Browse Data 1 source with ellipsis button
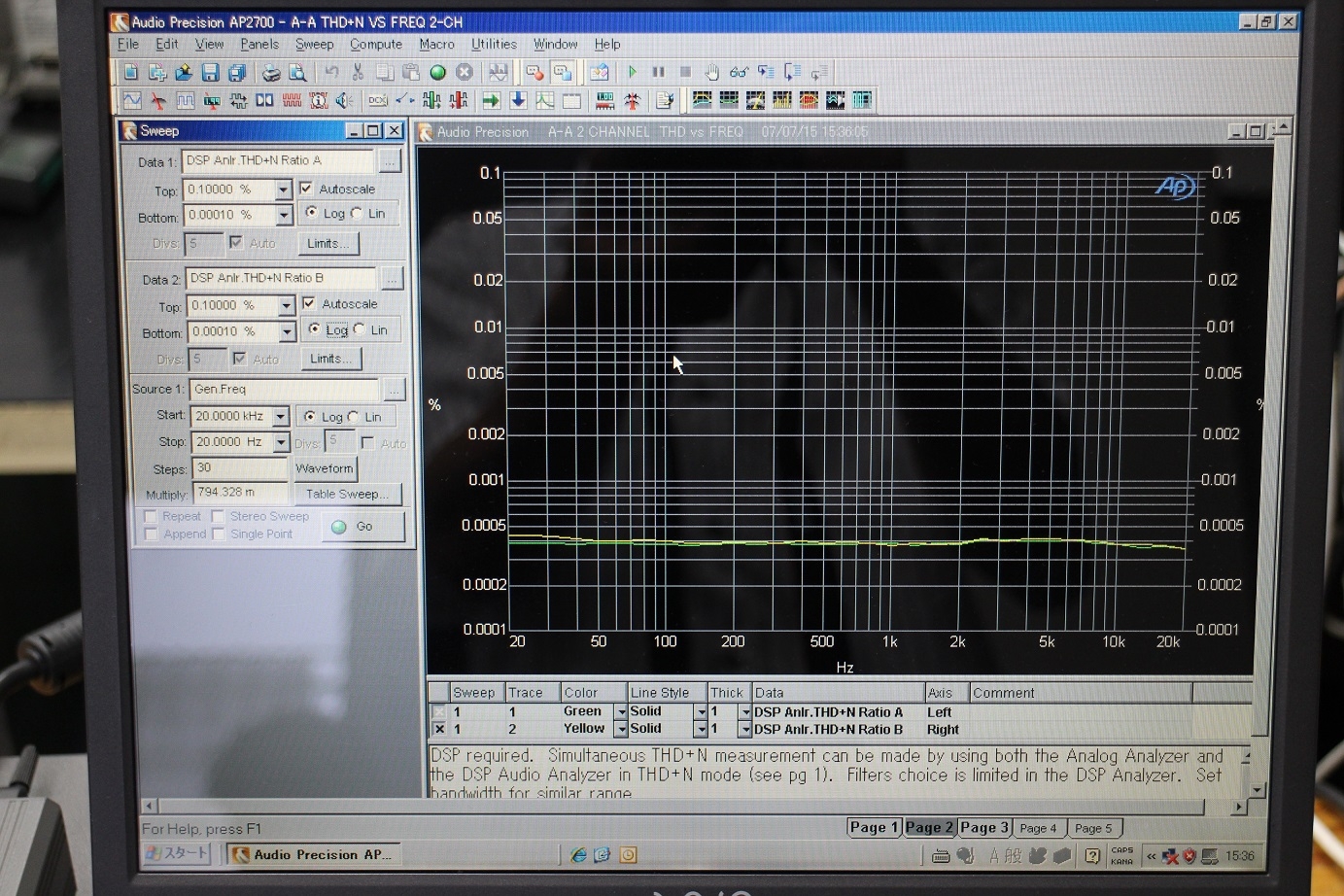The width and height of the screenshot is (1344, 896). [x=390, y=161]
